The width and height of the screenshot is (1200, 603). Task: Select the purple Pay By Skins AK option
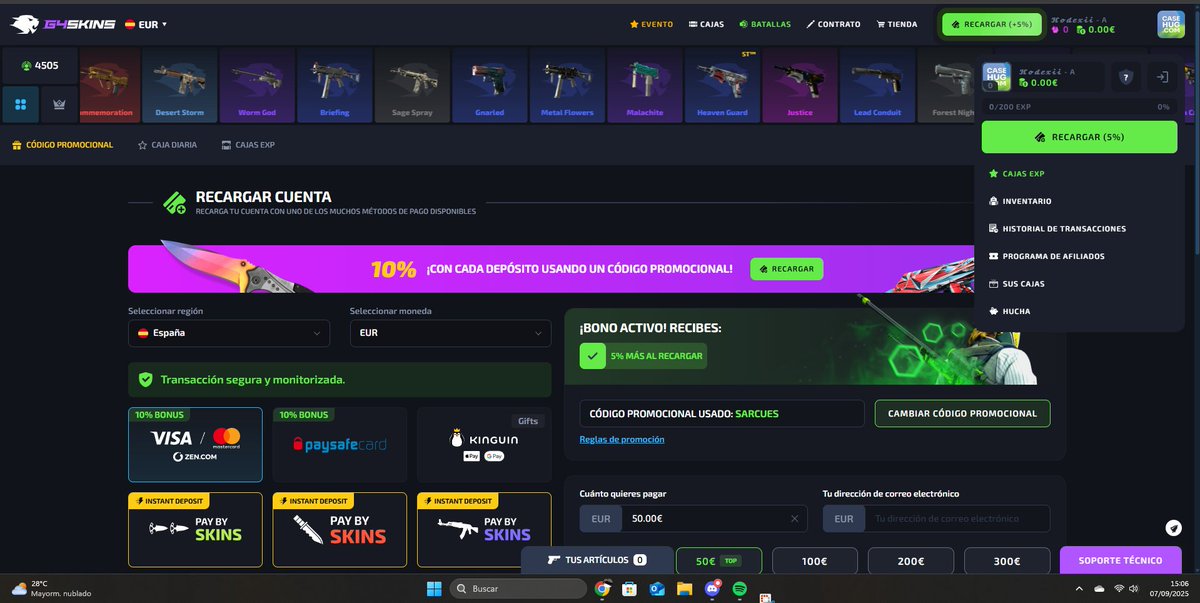coord(484,530)
